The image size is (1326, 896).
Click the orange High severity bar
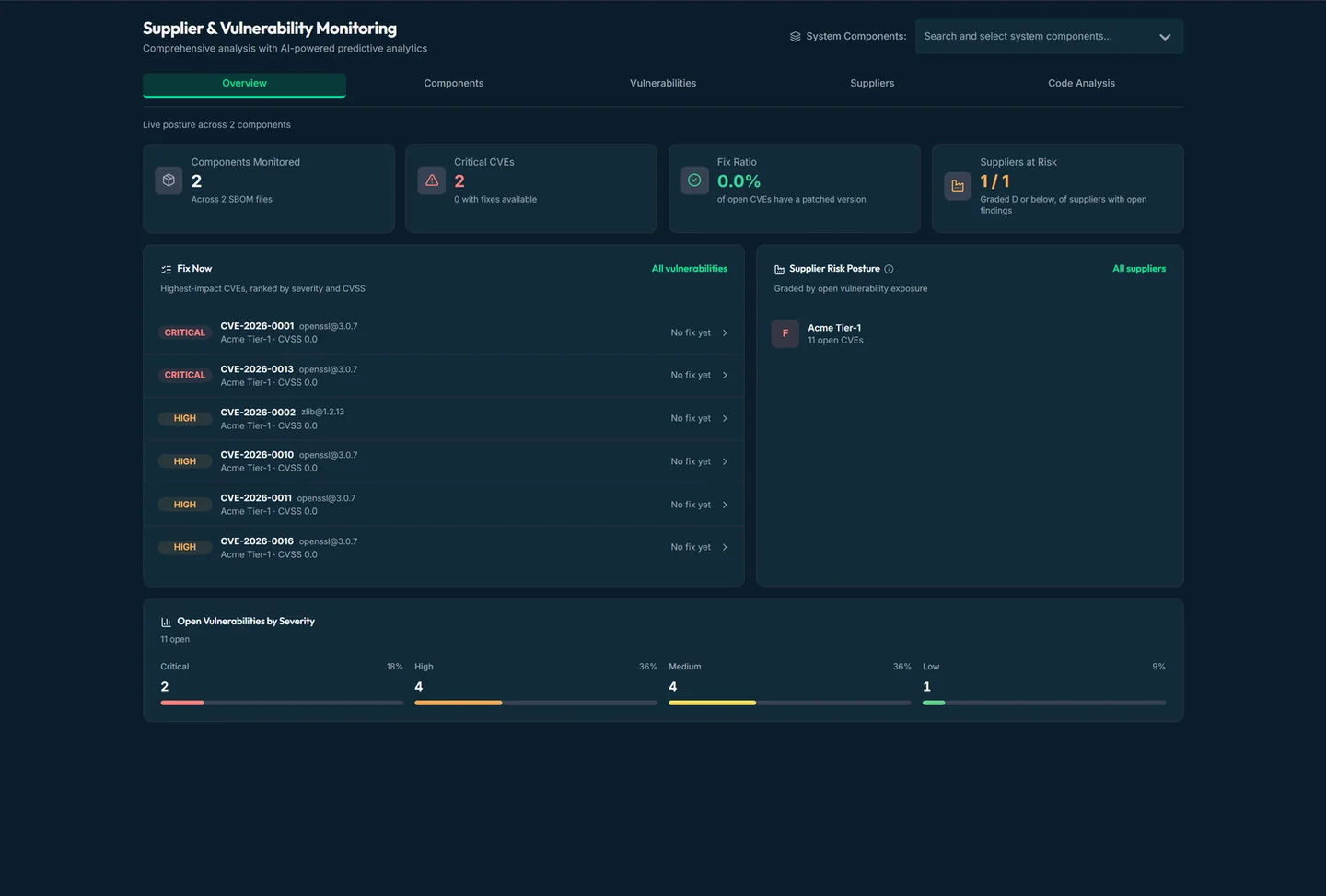point(459,704)
